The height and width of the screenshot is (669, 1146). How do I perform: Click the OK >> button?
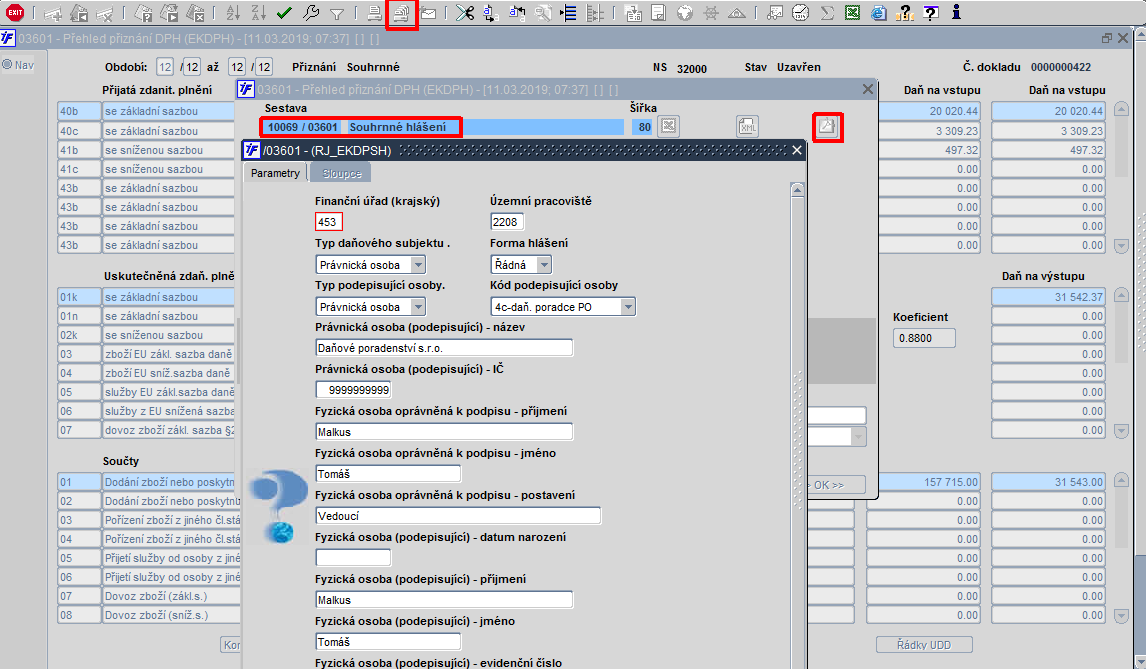click(x=835, y=485)
